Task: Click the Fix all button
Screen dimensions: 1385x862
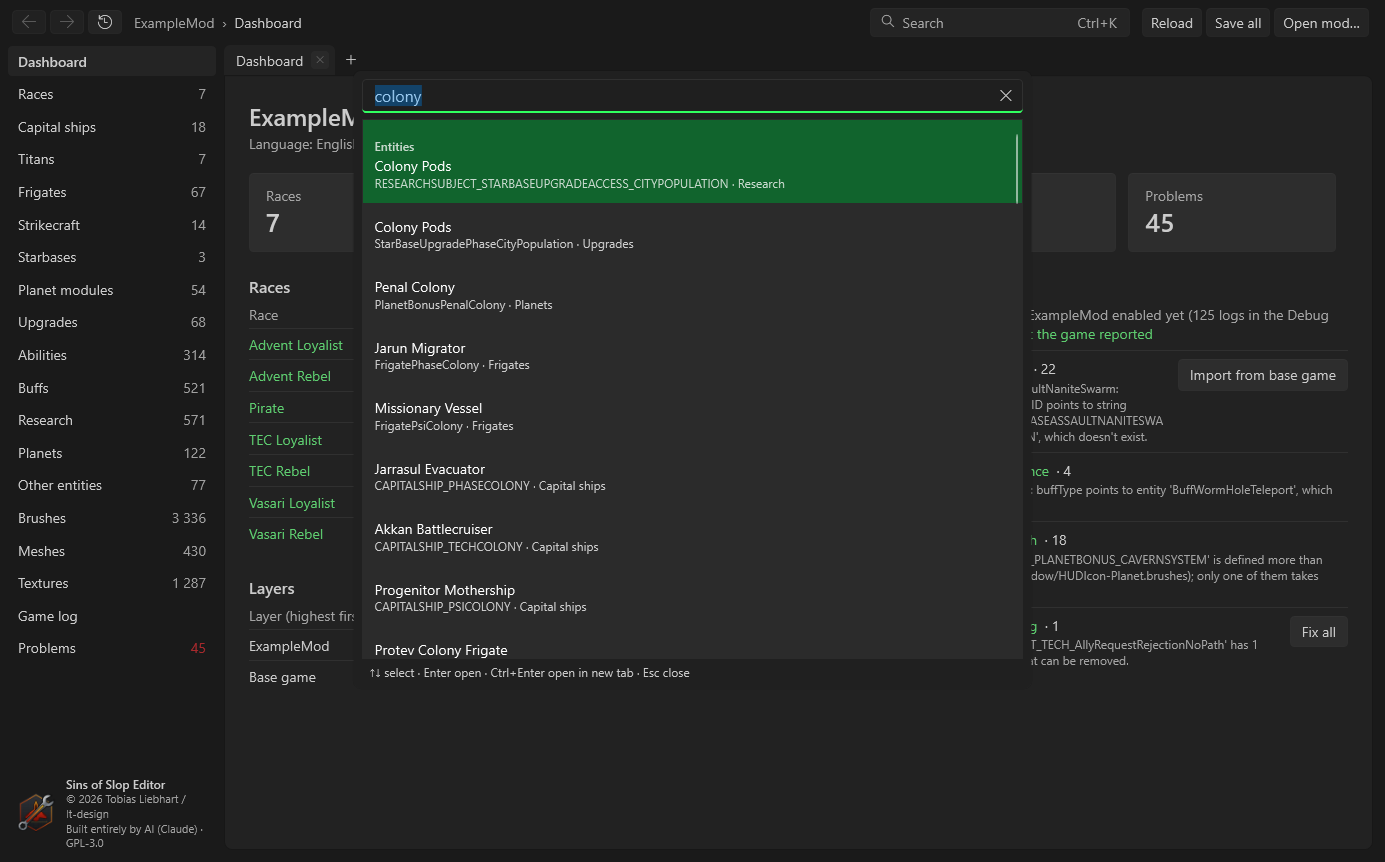Action: [x=1319, y=632]
